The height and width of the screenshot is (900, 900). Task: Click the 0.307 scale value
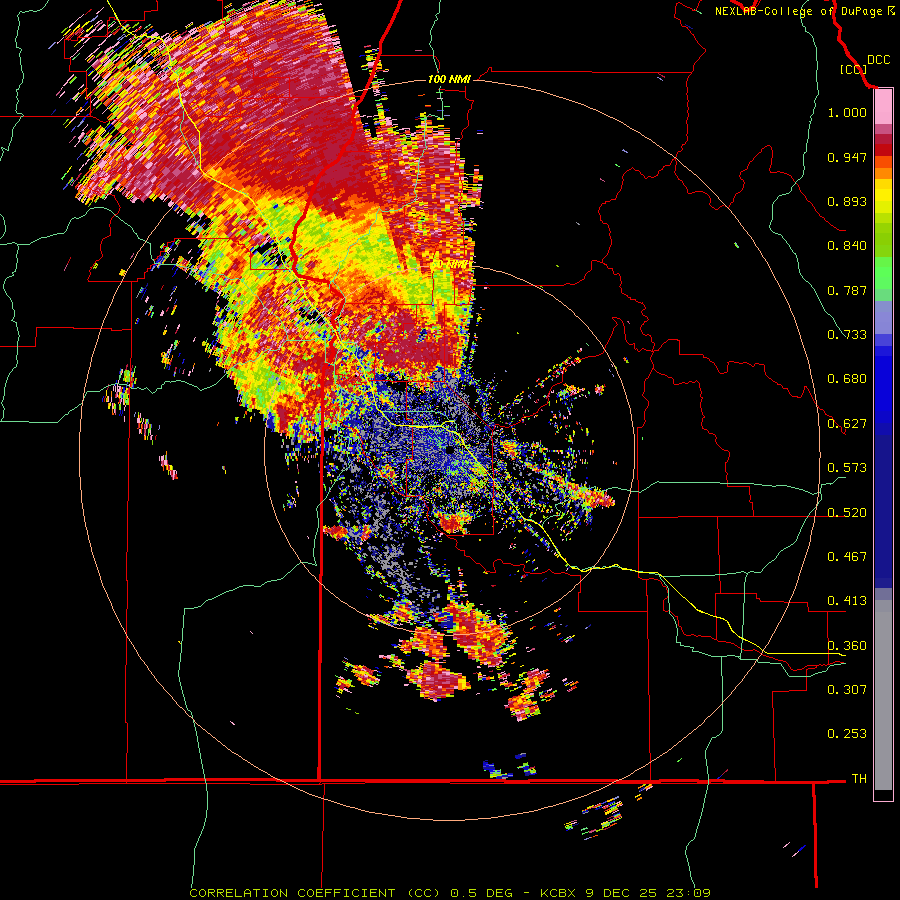(847, 690)
